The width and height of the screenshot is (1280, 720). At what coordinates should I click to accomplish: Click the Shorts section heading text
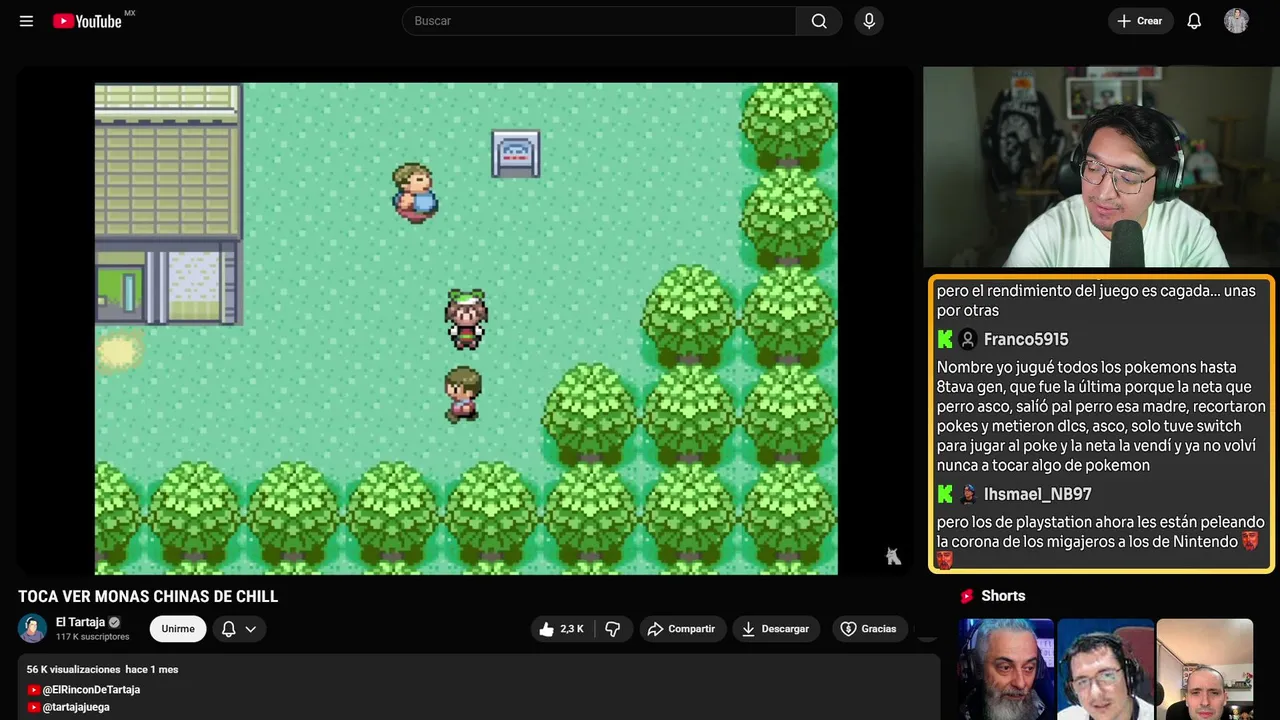tap(1003, 596)
